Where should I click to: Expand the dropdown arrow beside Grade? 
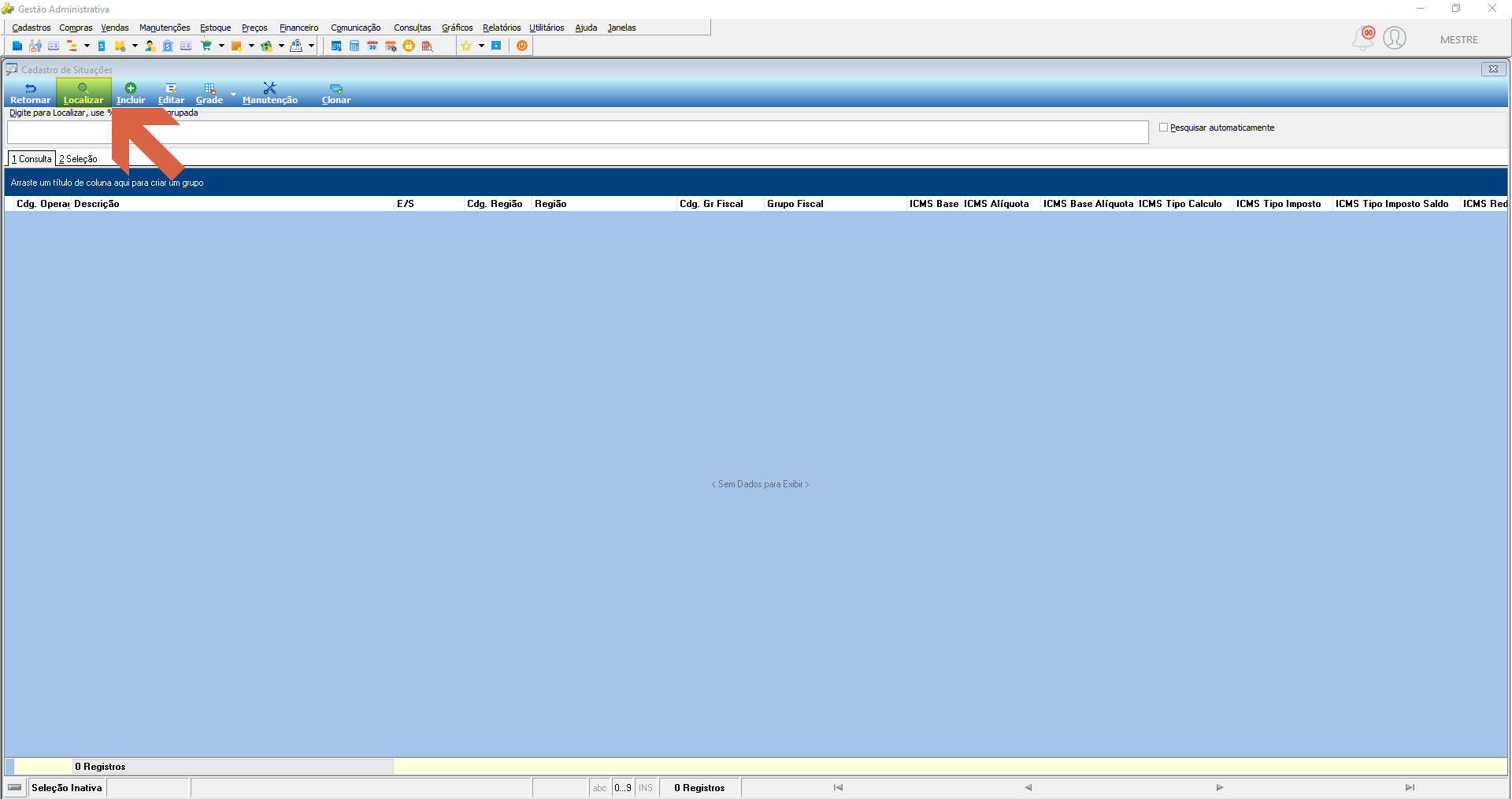(233, 94)
